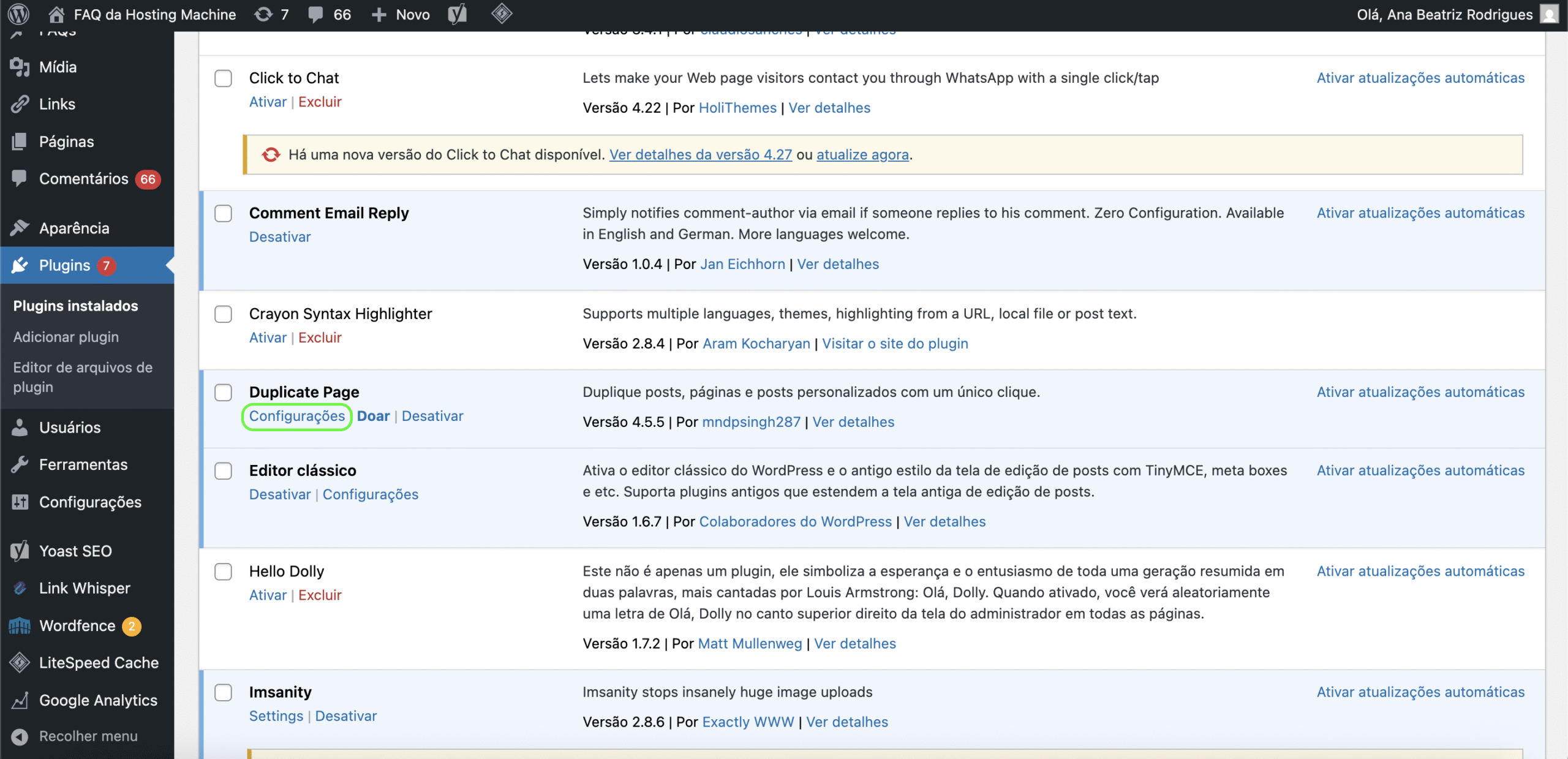Visit the Jan Eichhorn author link
Viewport: 1568px width, 759px height.
pyautogui.click(x=742, y=264)
